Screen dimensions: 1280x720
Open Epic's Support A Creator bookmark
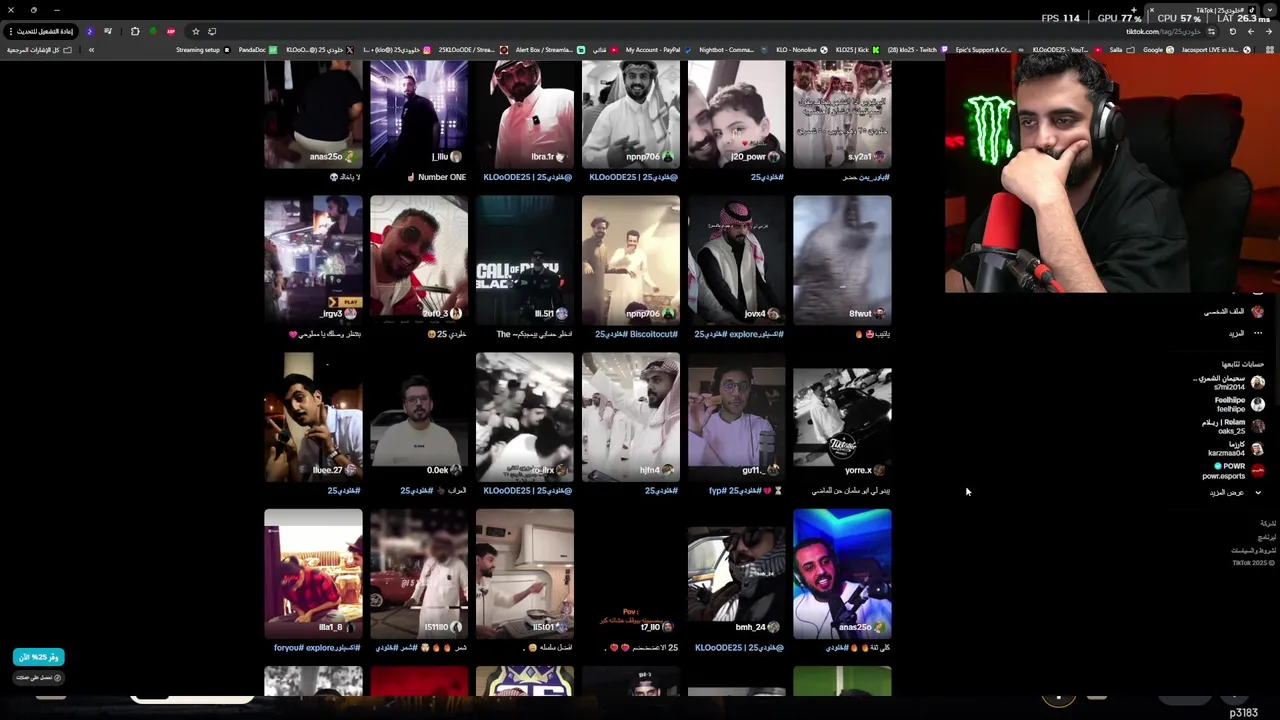[990, 50]
